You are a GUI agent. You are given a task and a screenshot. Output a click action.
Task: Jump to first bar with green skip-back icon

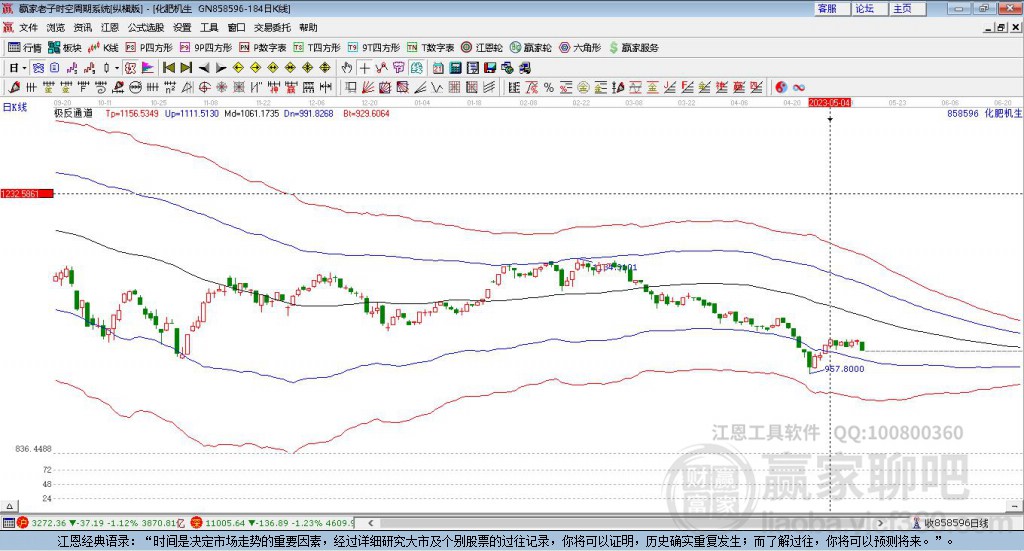point(168,68)
